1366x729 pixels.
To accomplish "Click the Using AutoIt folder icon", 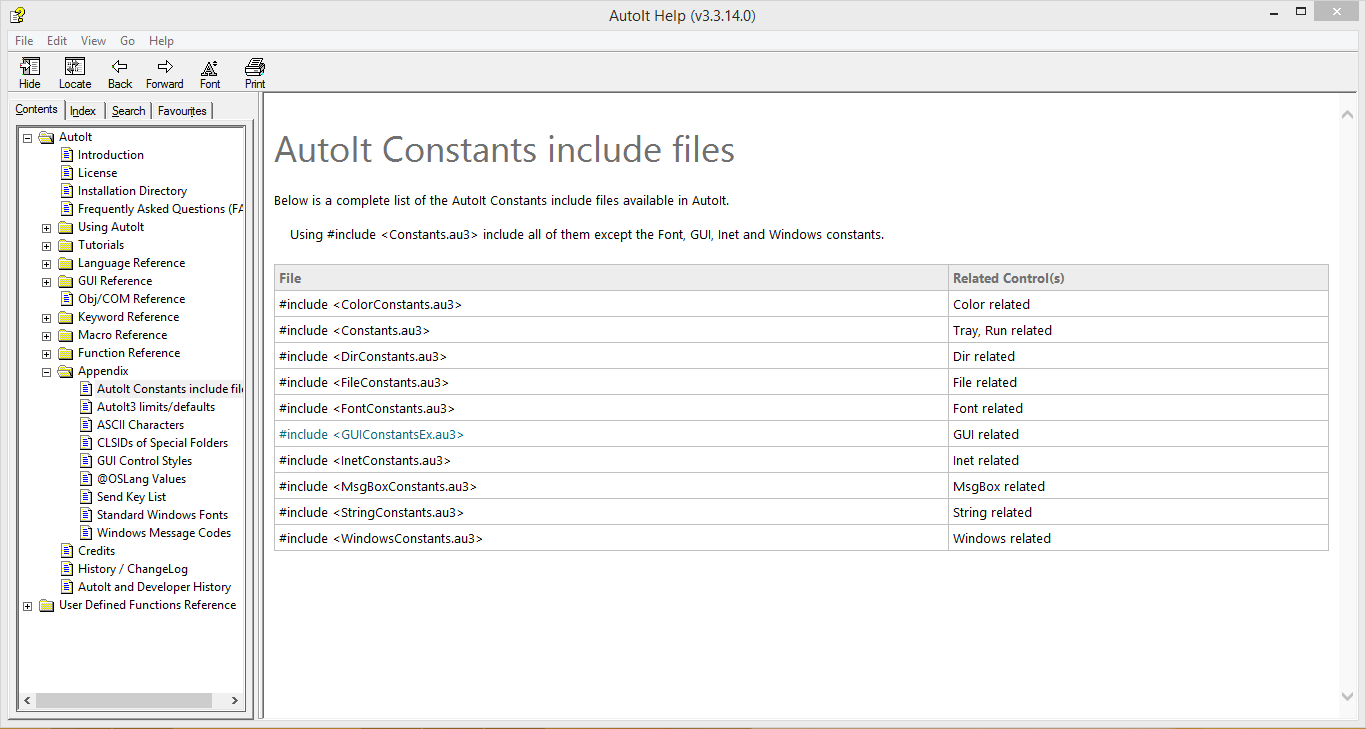I will (x=65, y=227).
